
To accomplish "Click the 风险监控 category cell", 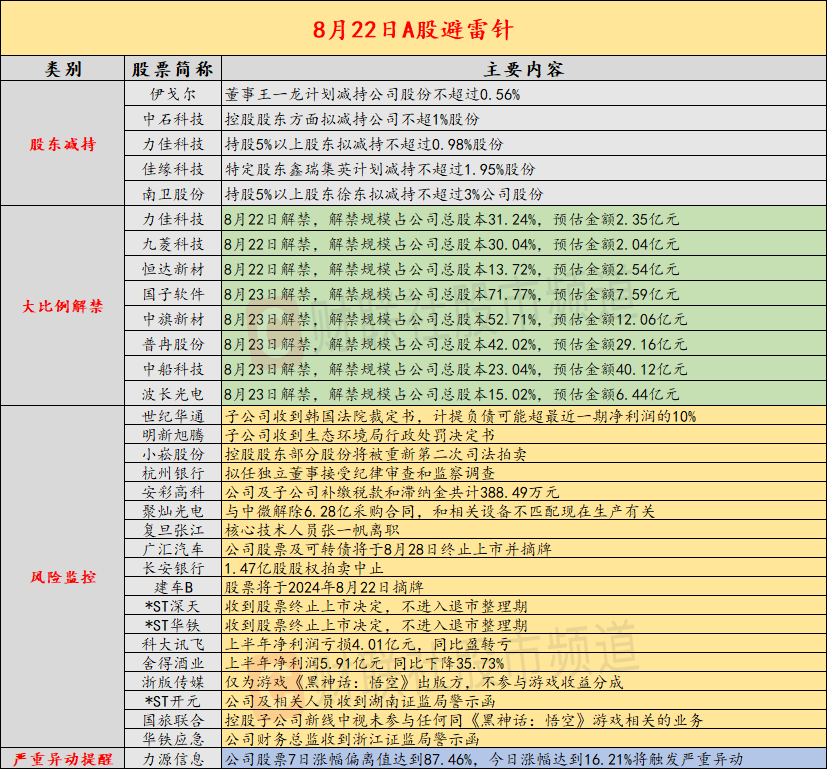I will point(63,577).
